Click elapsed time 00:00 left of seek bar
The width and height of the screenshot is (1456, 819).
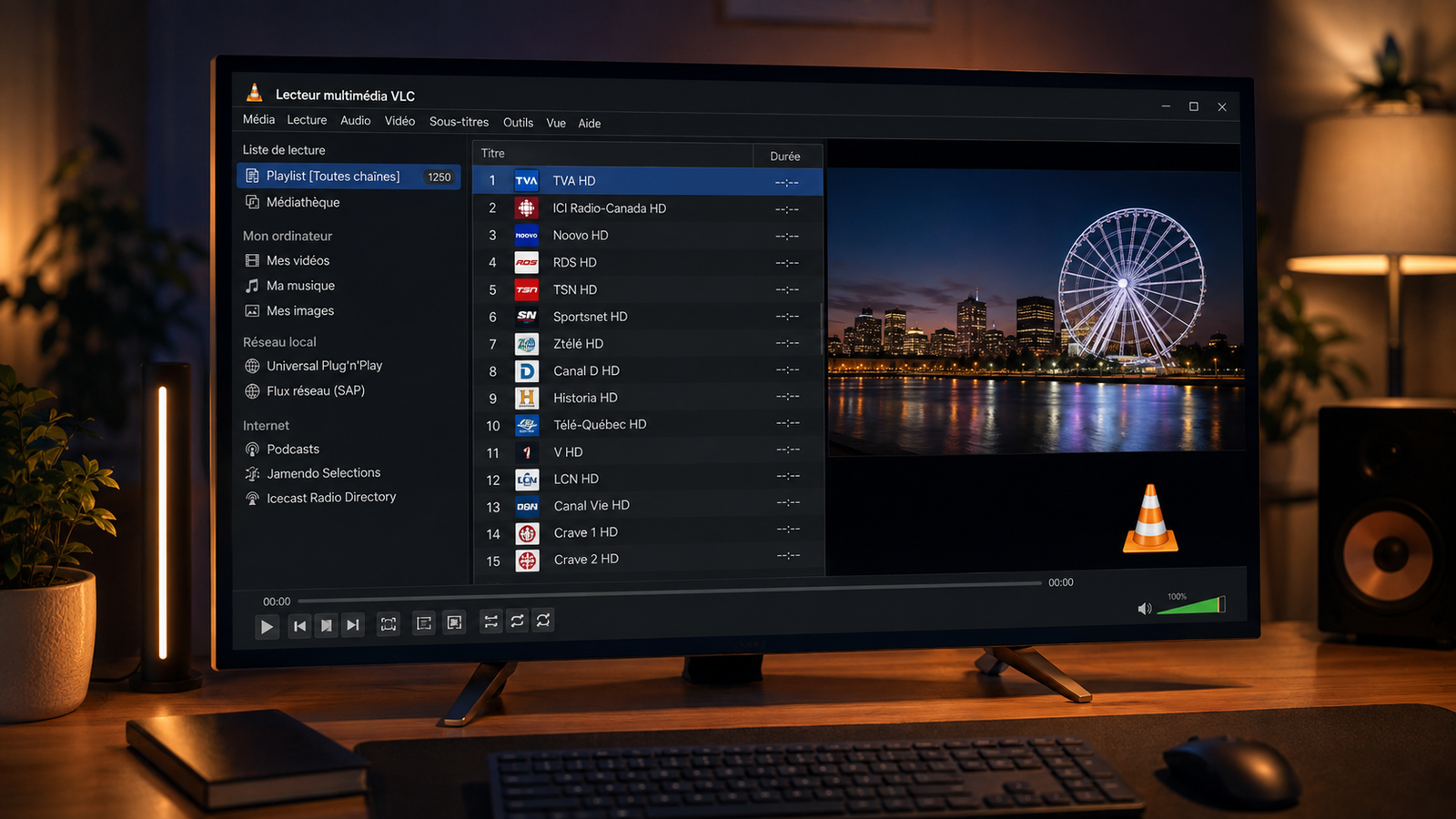(x=277, y=602)
